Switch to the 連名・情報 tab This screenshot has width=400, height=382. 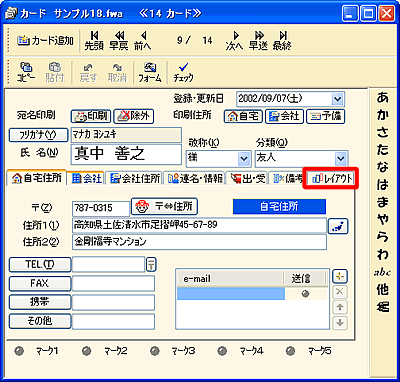point(195,178)
